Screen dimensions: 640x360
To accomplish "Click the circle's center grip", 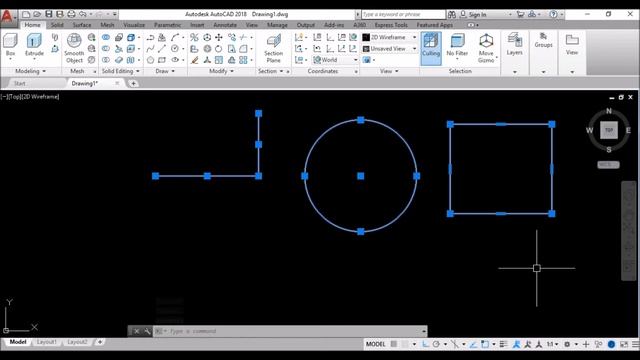I will click(x=360, y=176).
